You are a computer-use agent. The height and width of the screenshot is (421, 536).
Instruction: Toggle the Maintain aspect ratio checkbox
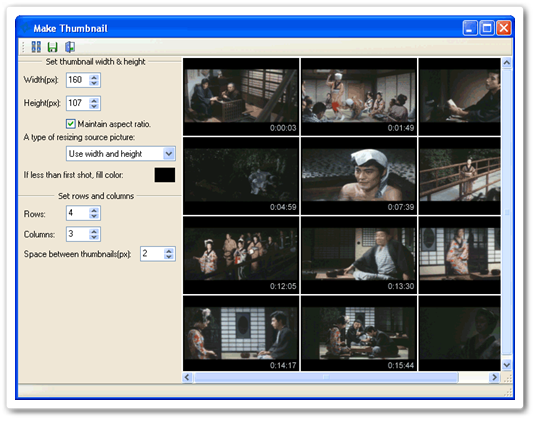(70, 124)
